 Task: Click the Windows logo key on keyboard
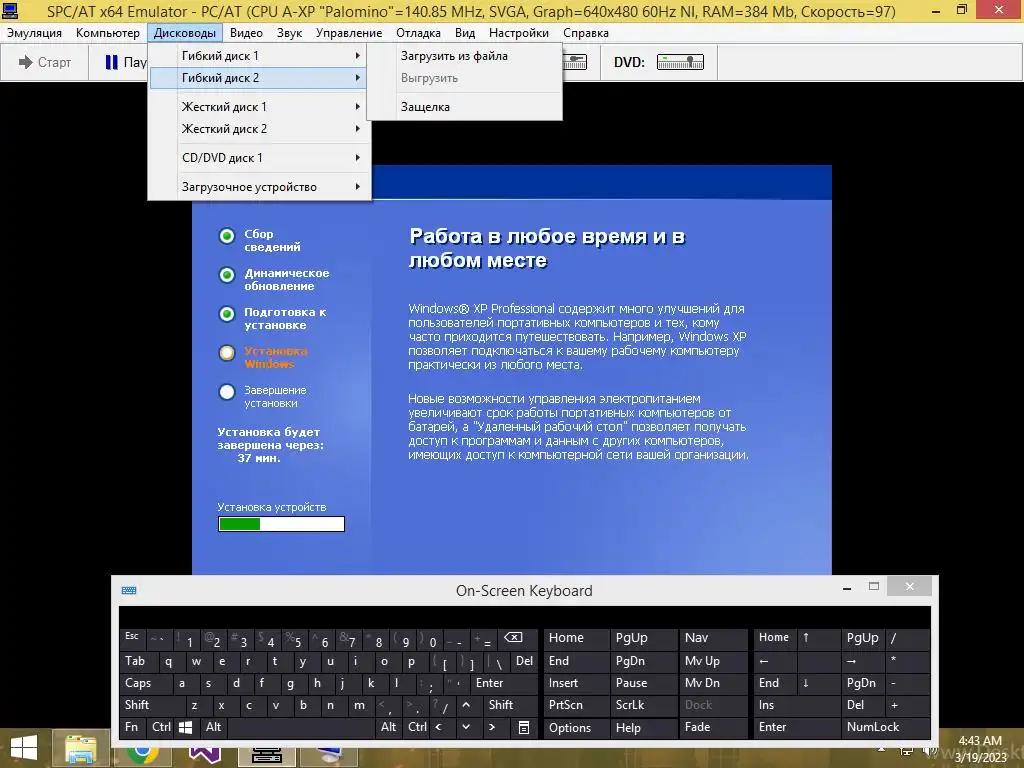[187, 727]
